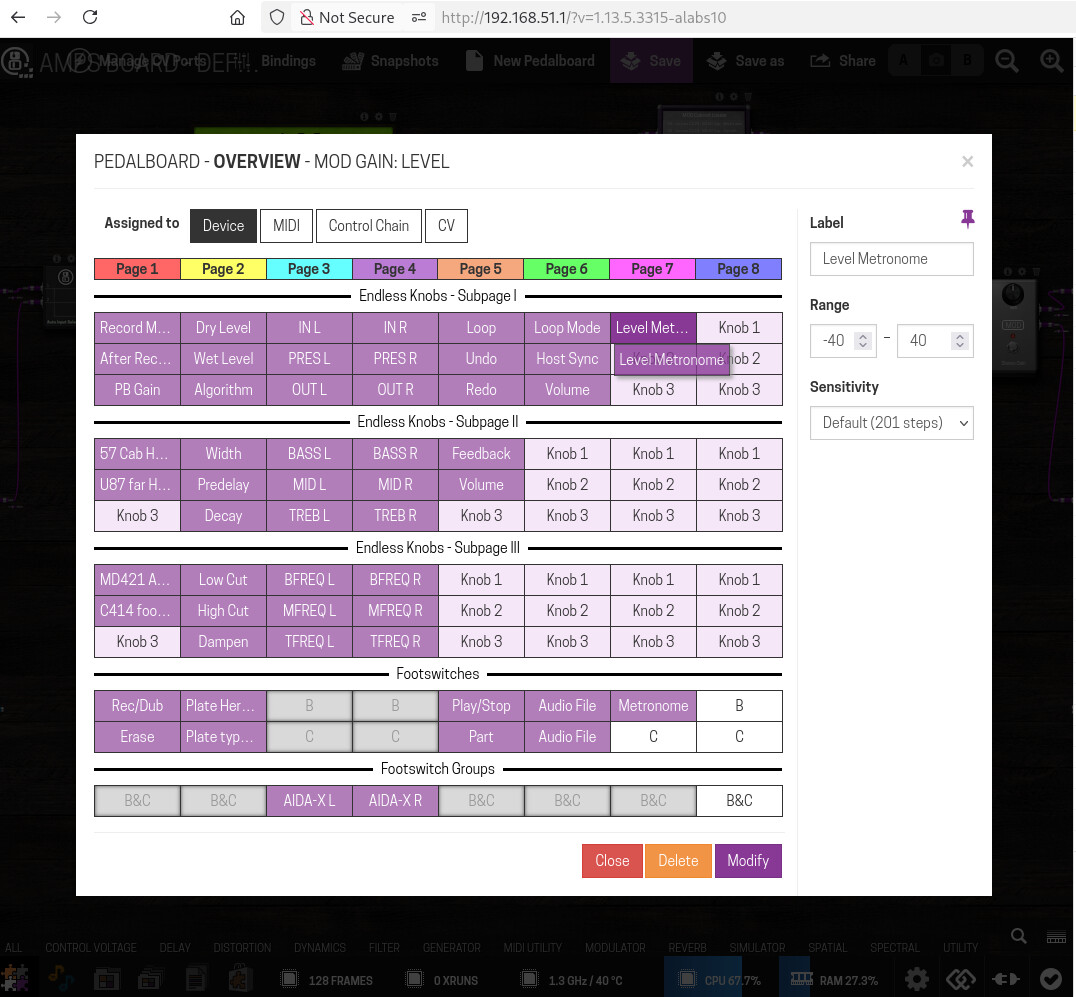The height and width of the screenshot is (997, 1076).
Task: Close the dialog with the X icon
Action: (967, 161)
